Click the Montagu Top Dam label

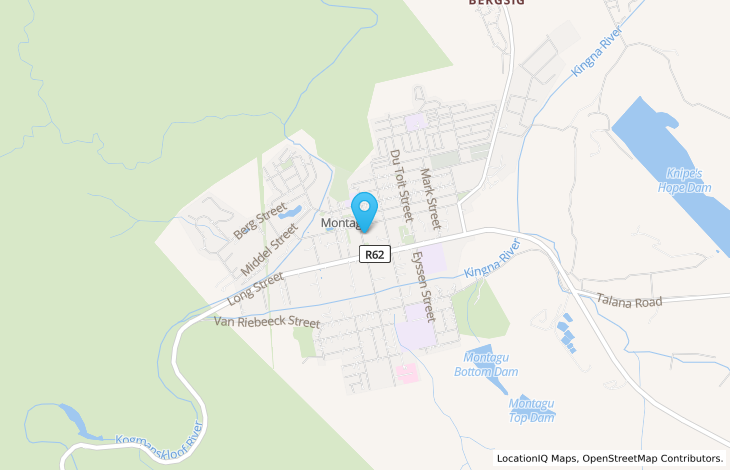click(x=531, y=410)
